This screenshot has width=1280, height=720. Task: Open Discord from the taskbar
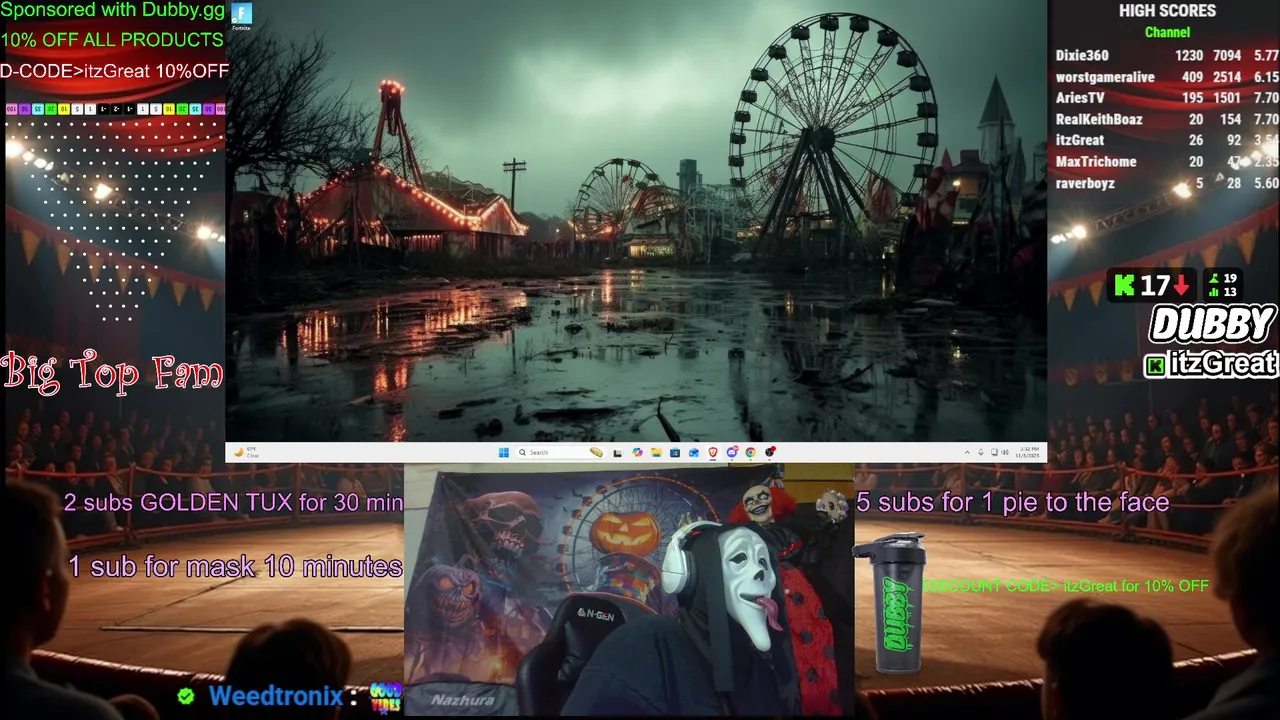click(732, 452)
